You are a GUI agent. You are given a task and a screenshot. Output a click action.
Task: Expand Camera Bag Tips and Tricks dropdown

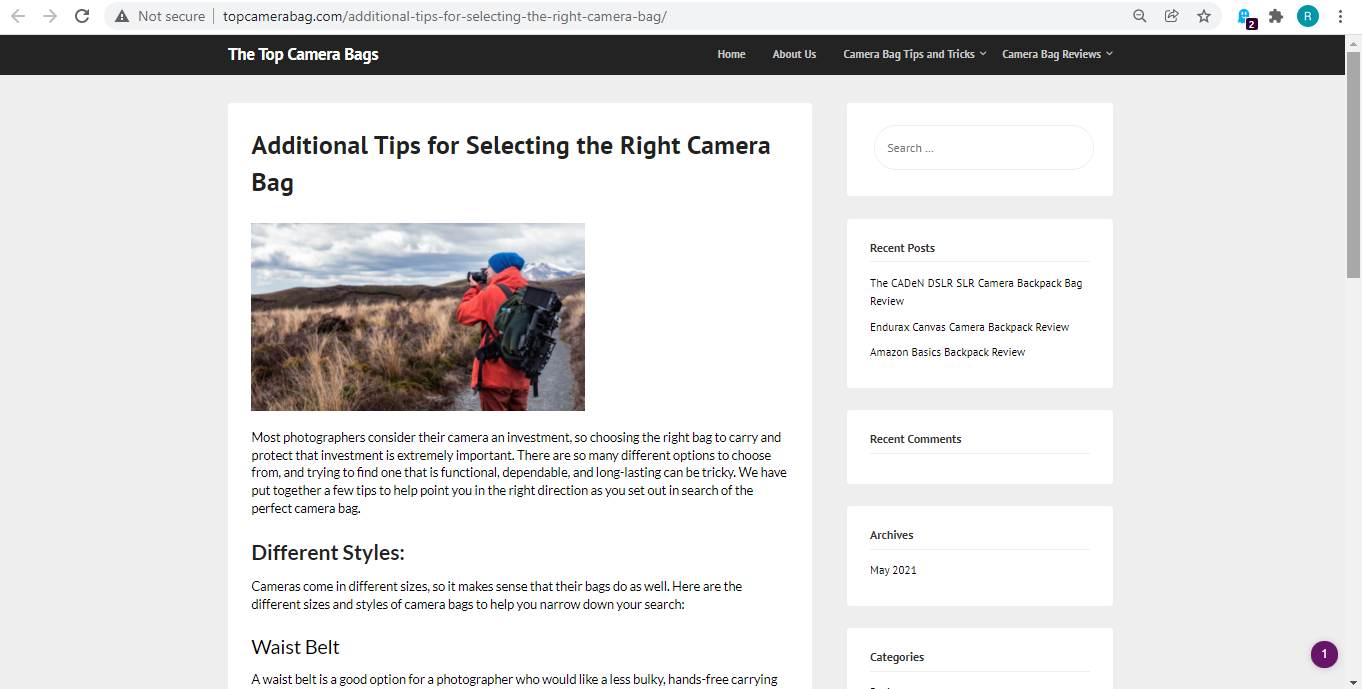[x=914, y=54]
